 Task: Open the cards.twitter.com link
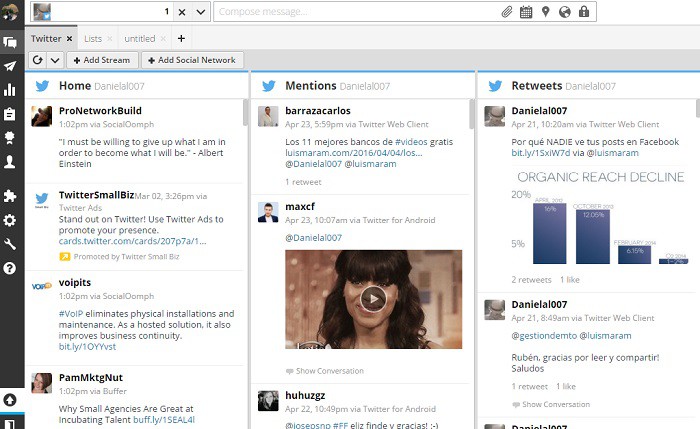[133, 241]
